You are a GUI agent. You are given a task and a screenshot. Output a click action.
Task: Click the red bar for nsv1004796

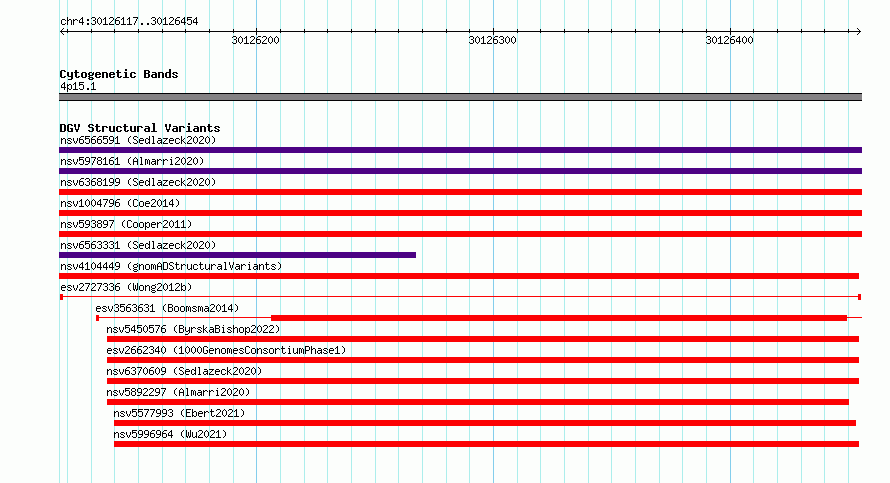460,213
